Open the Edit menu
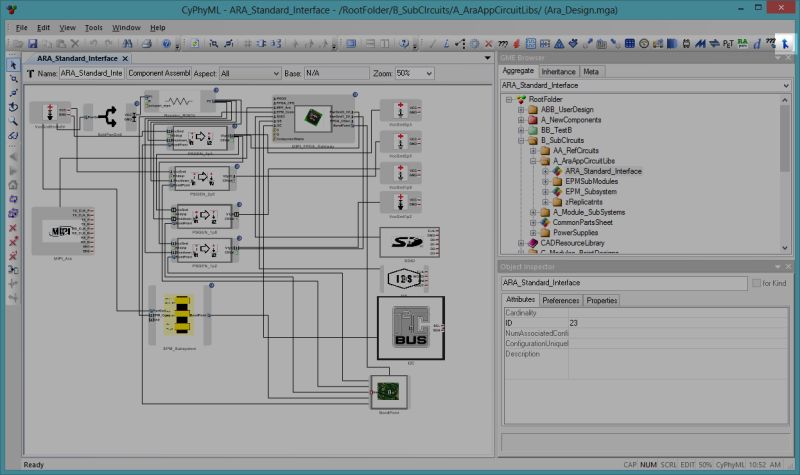 click(43, 28)
